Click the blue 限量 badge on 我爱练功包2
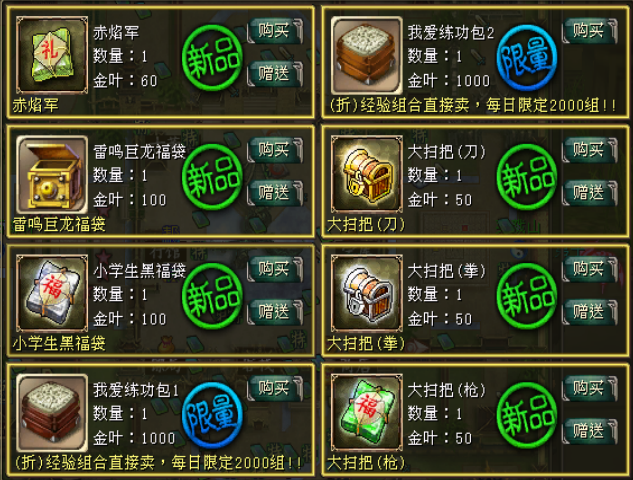633x480 pixels. [x=527, y=58]
